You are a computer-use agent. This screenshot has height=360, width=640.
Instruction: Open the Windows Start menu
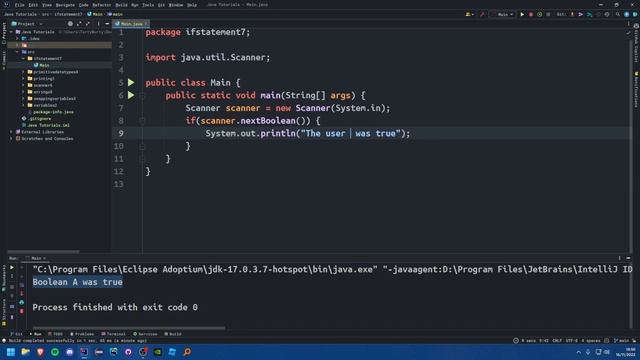(11, 352)
